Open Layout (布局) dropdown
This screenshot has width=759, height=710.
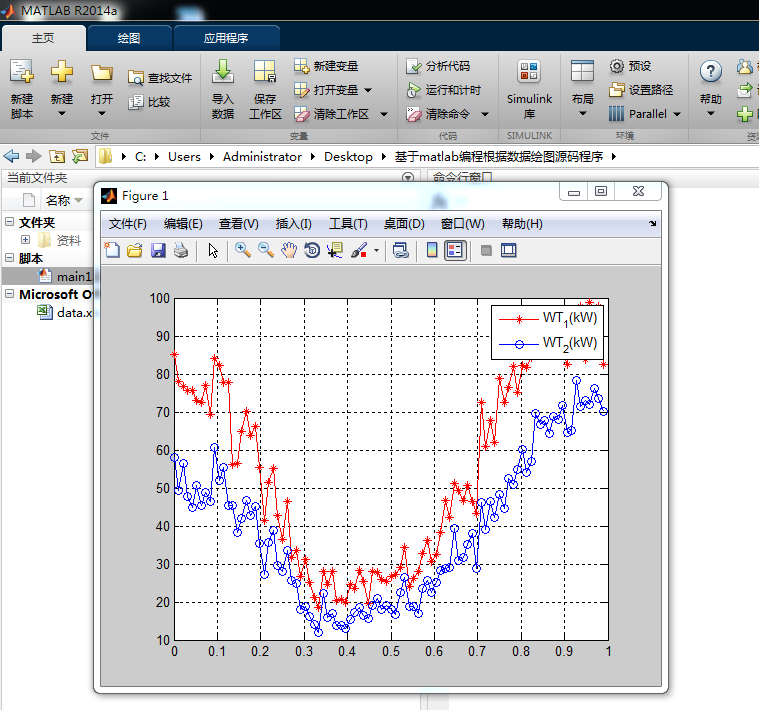(582, 114)
